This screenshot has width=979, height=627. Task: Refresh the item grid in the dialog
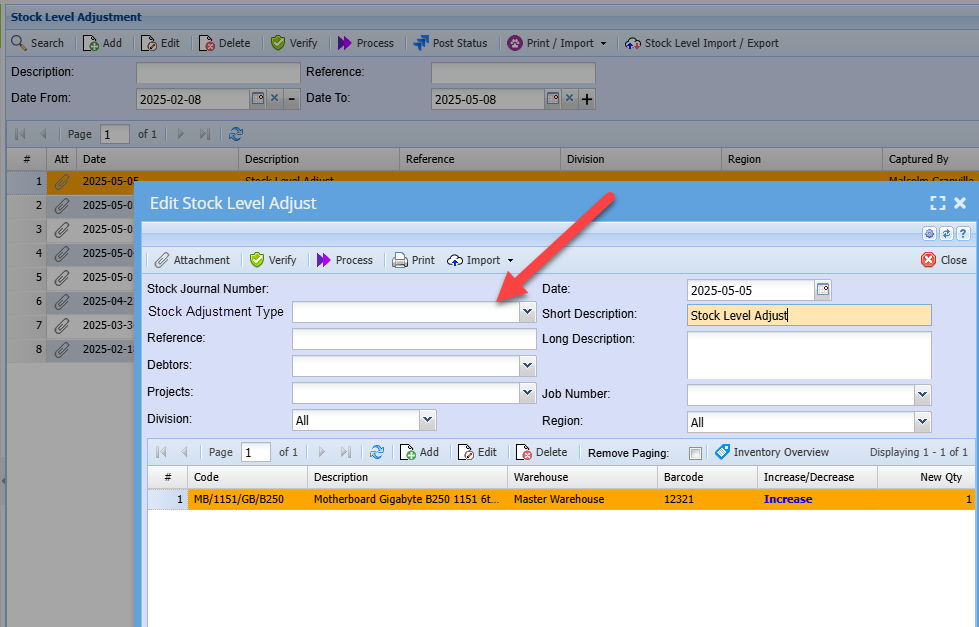pyautogui.click(x=377, y=452)
